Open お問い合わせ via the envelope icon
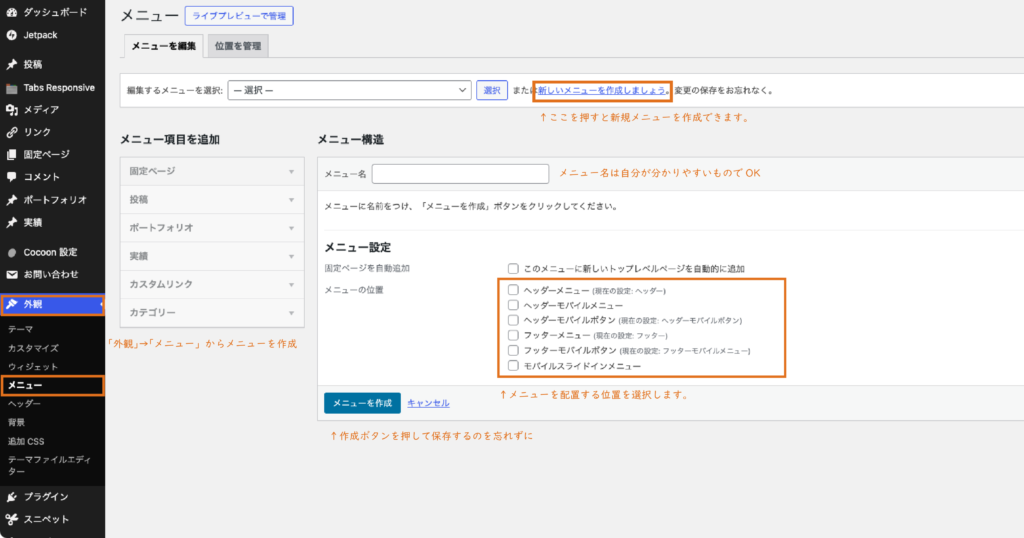This screenshot has width=1024, height=538. pos(11,274)
